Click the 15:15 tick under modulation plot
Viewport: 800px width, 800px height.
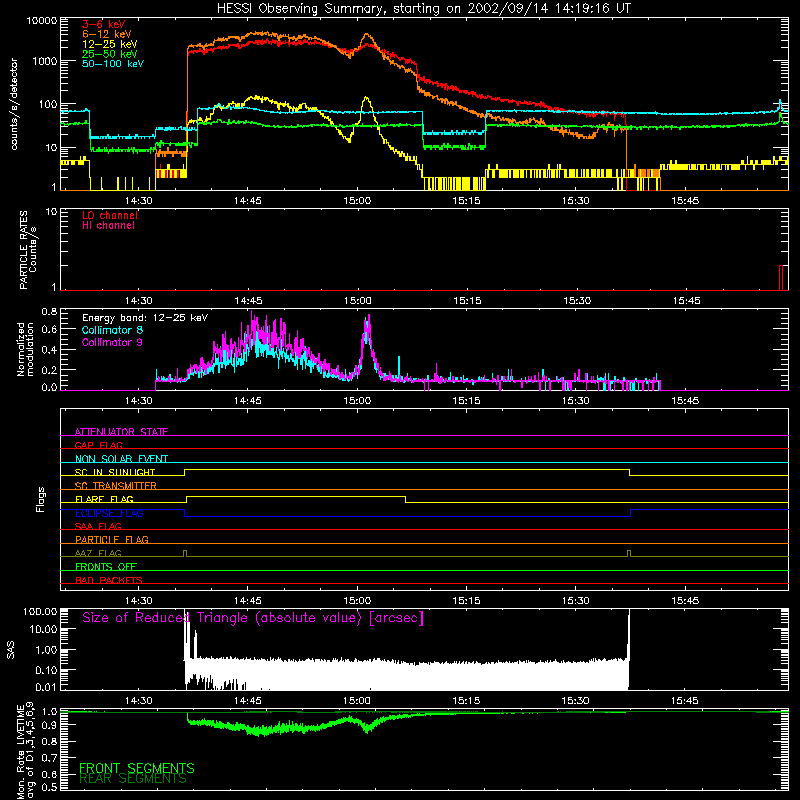pyautogui.click(x=466, y=401)
